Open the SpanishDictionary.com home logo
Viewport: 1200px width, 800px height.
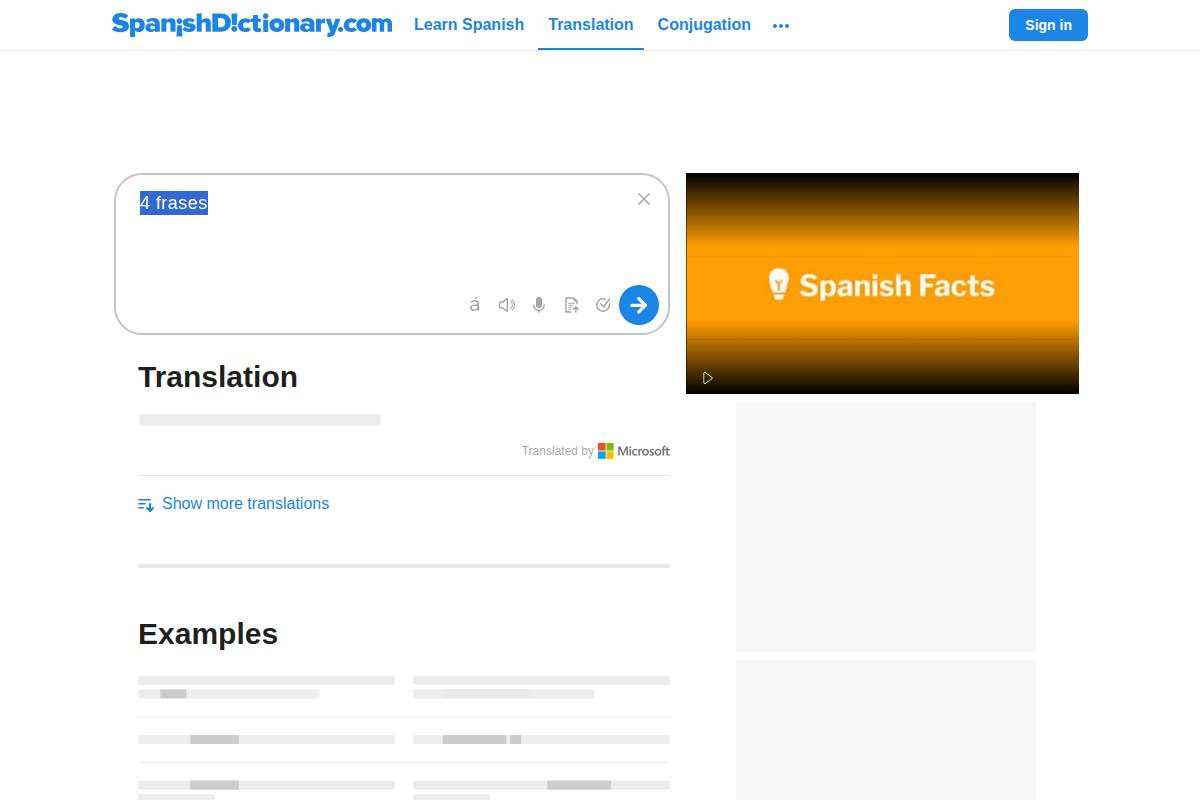(252, 24)
